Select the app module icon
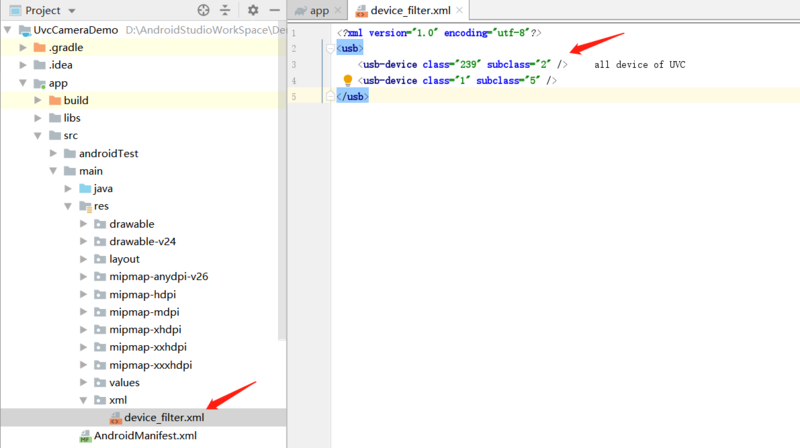The image size is (800, 448). pyautogui.click(x=40, y=83)
